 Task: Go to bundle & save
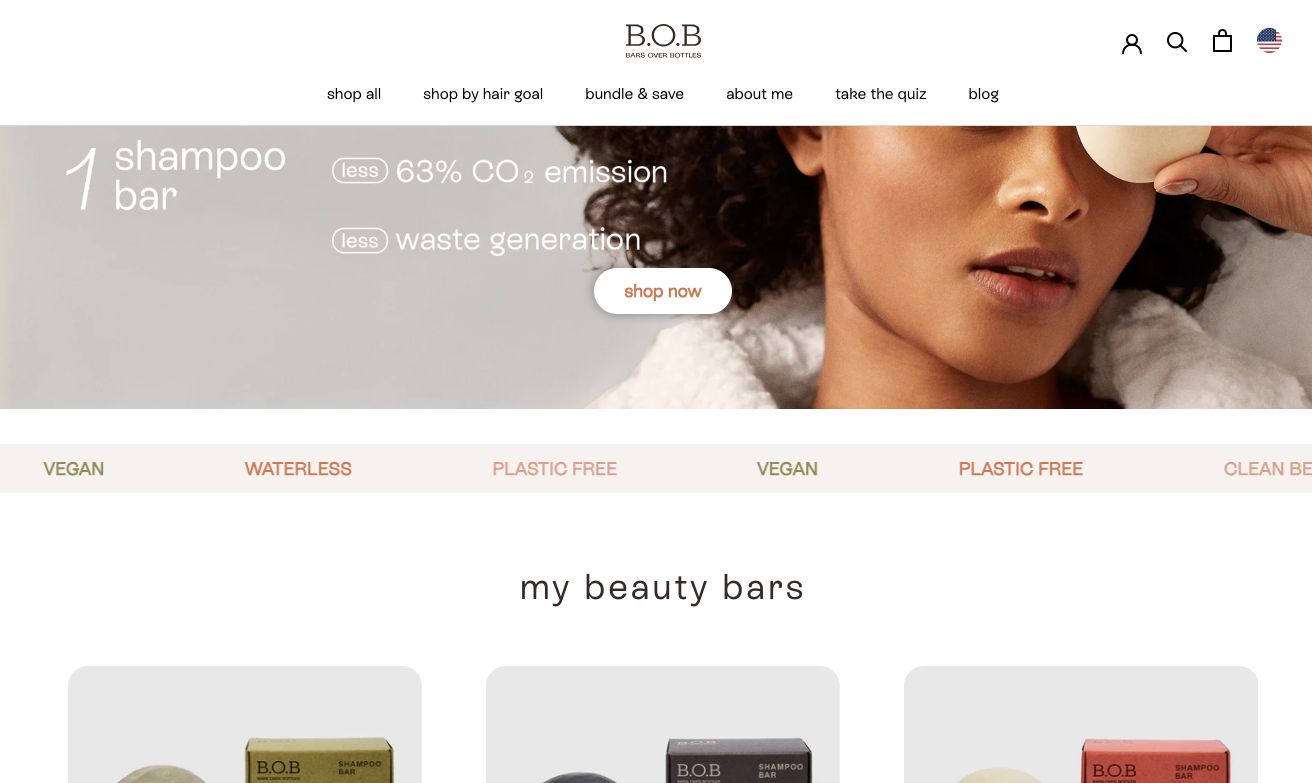tap(634, 94)
